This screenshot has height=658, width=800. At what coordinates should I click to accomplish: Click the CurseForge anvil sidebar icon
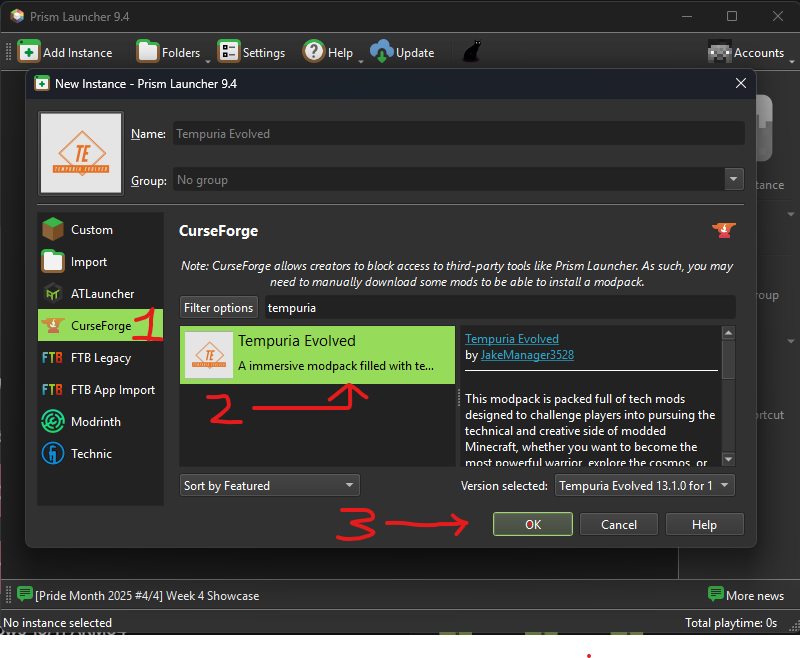pyautogui.click(x=53, y=325)
